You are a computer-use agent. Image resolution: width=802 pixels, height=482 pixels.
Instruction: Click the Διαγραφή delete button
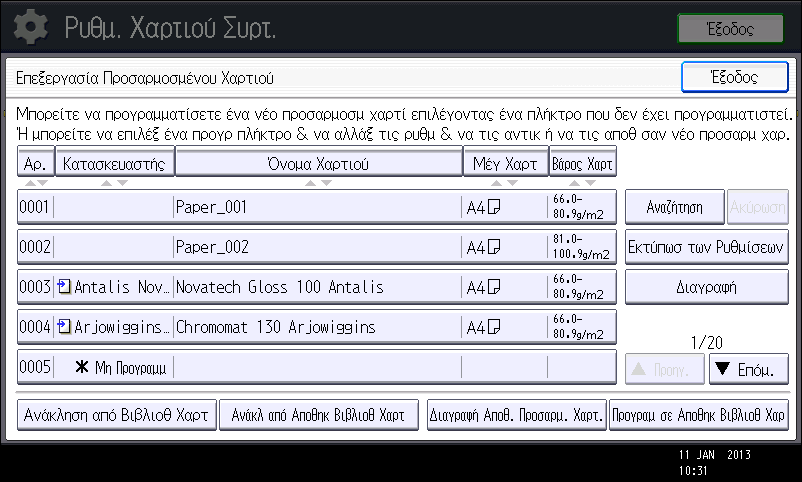pyautogui.click(x=706, y=287)
